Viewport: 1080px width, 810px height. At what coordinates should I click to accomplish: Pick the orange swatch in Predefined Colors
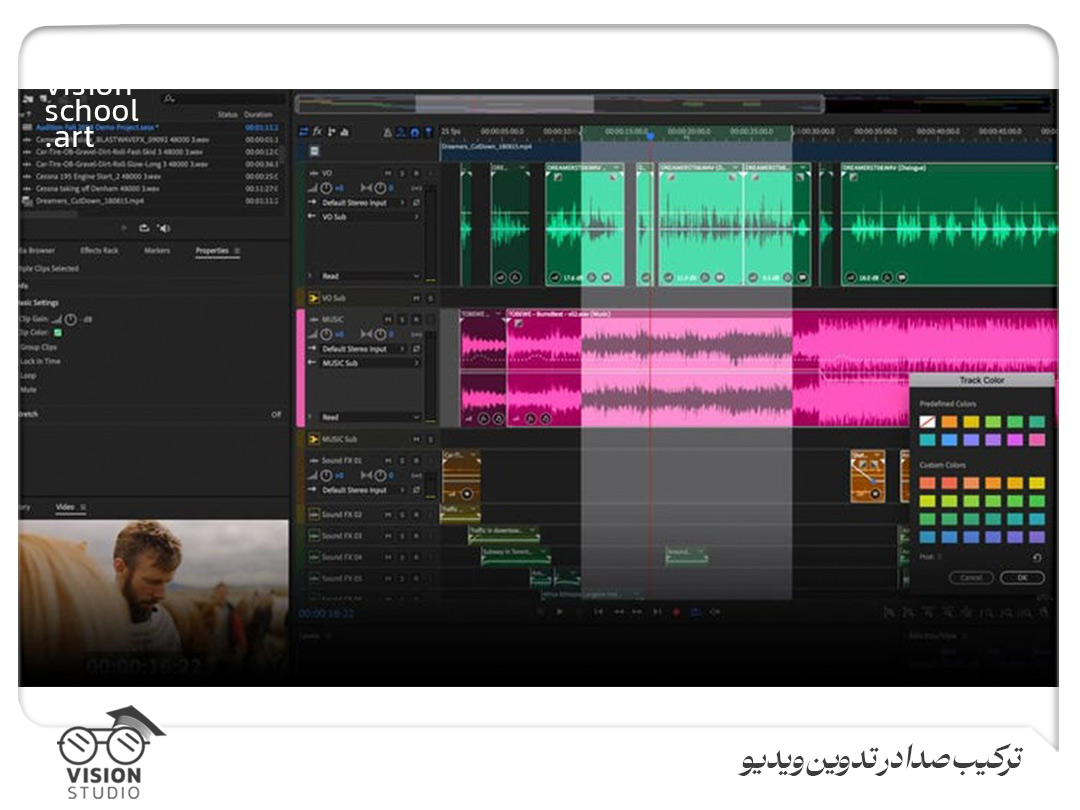point(949,422)
